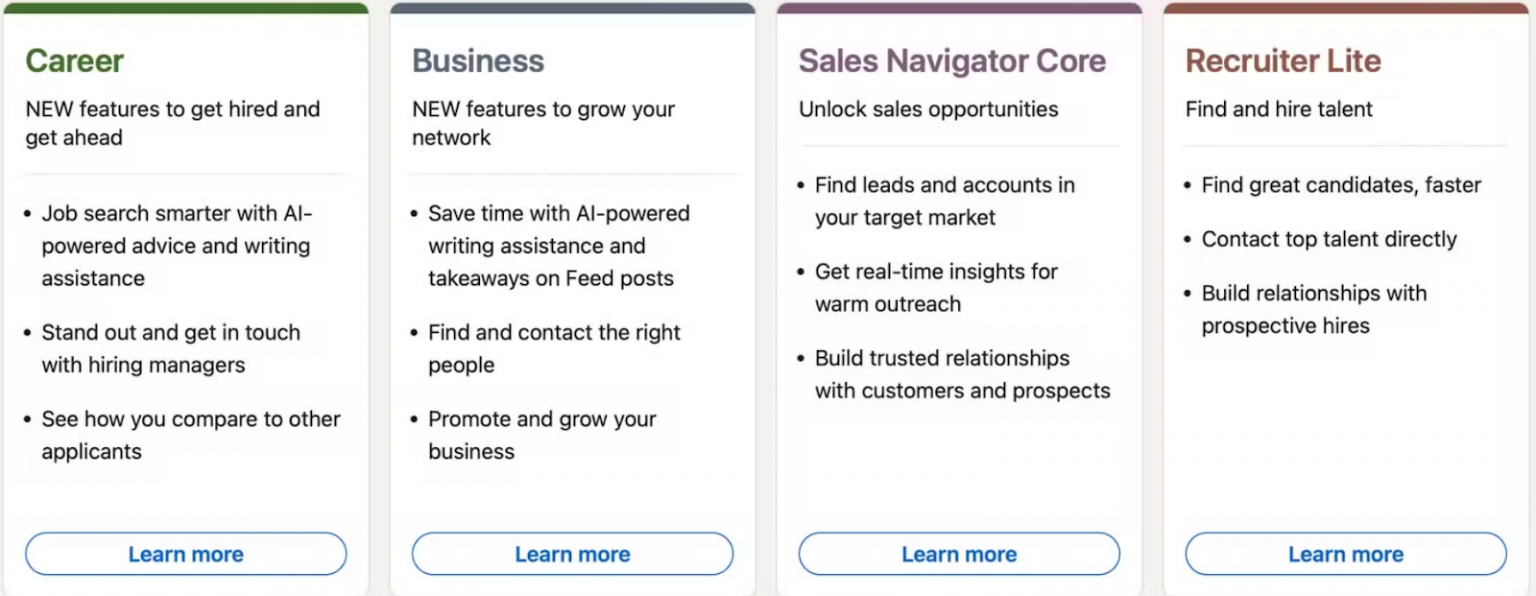Select the Business plan heading
This screenshot has width=1536, height=596.
pos(478,60)
